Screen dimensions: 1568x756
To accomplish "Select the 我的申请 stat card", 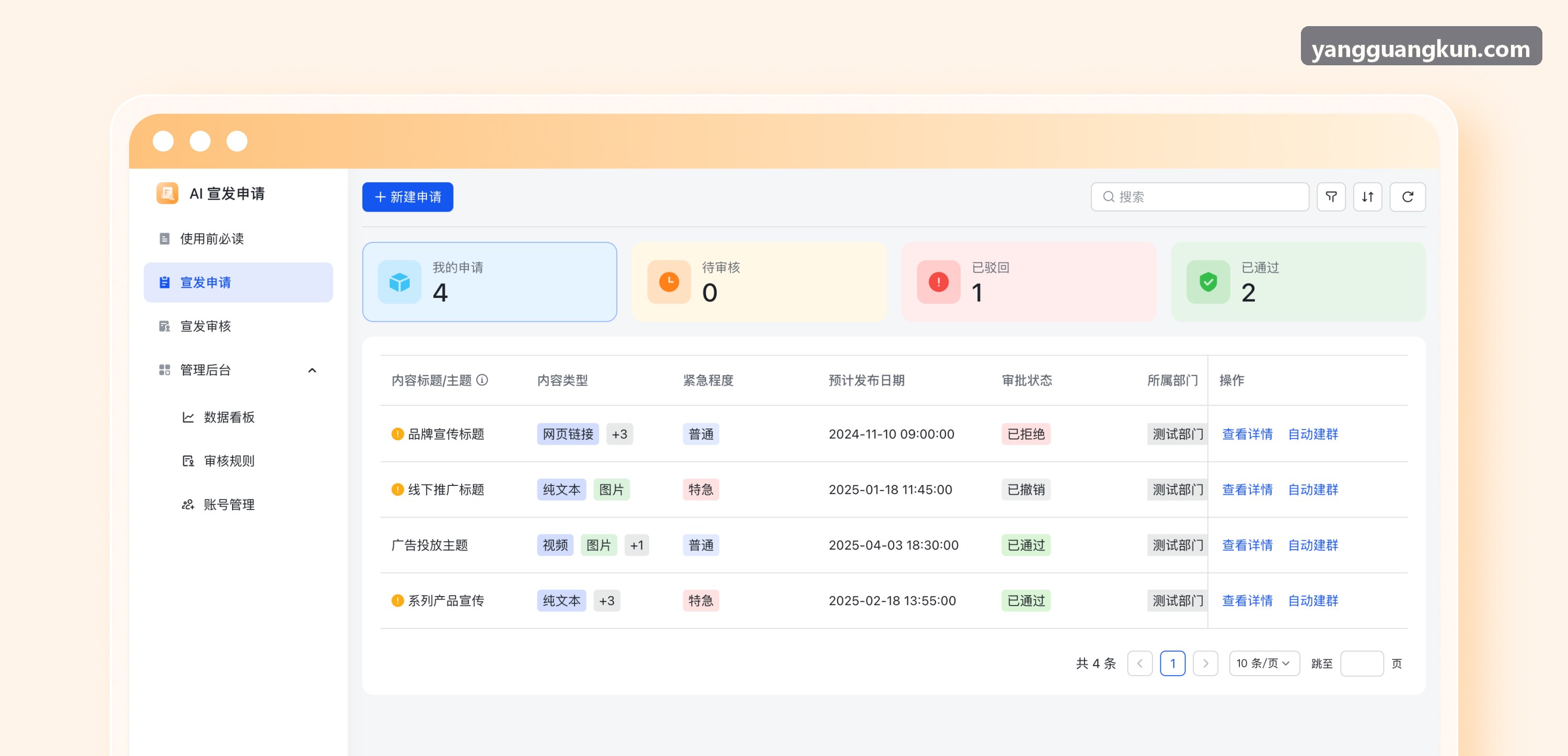I will (489, 282).
